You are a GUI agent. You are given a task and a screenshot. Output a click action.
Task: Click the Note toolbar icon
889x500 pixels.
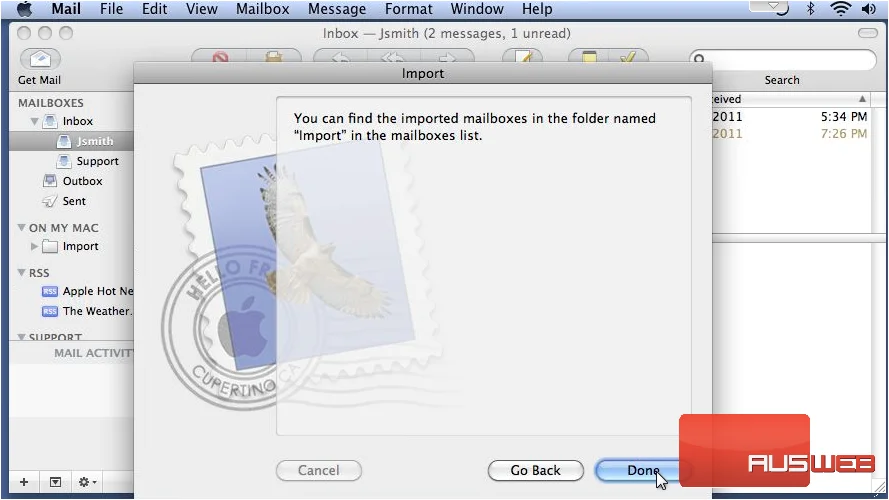[x=589, y=57]
